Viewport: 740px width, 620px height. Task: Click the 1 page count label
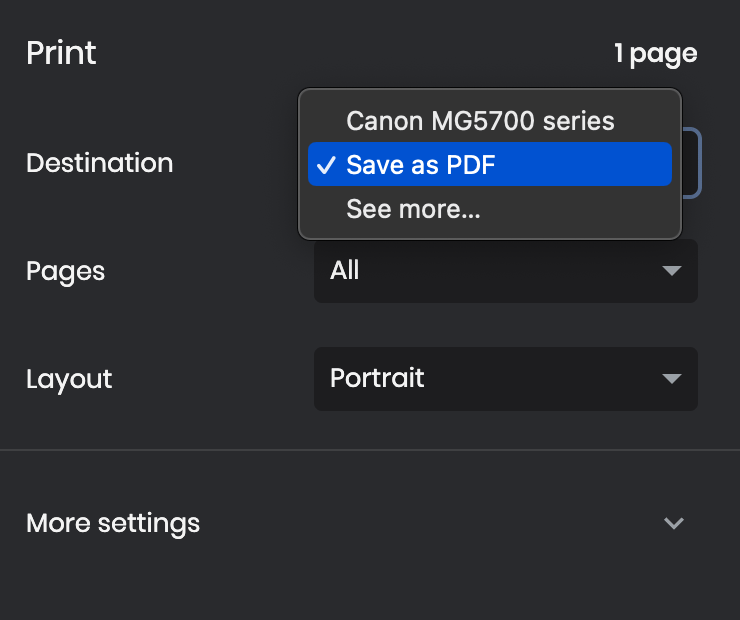(656, 54)
